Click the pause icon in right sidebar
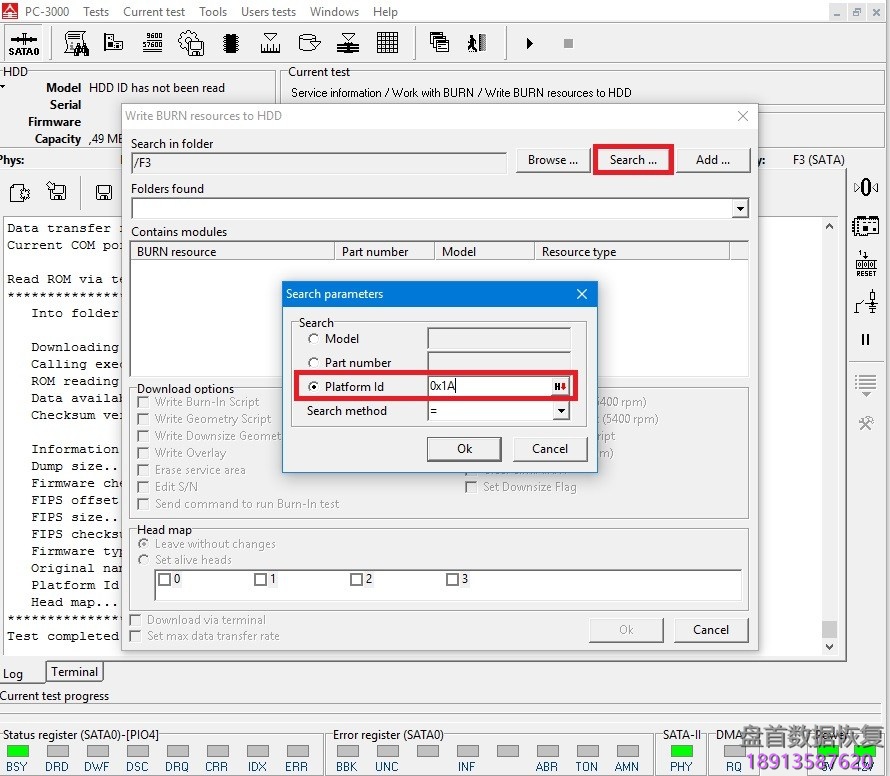890x776 pixels. 865,340
